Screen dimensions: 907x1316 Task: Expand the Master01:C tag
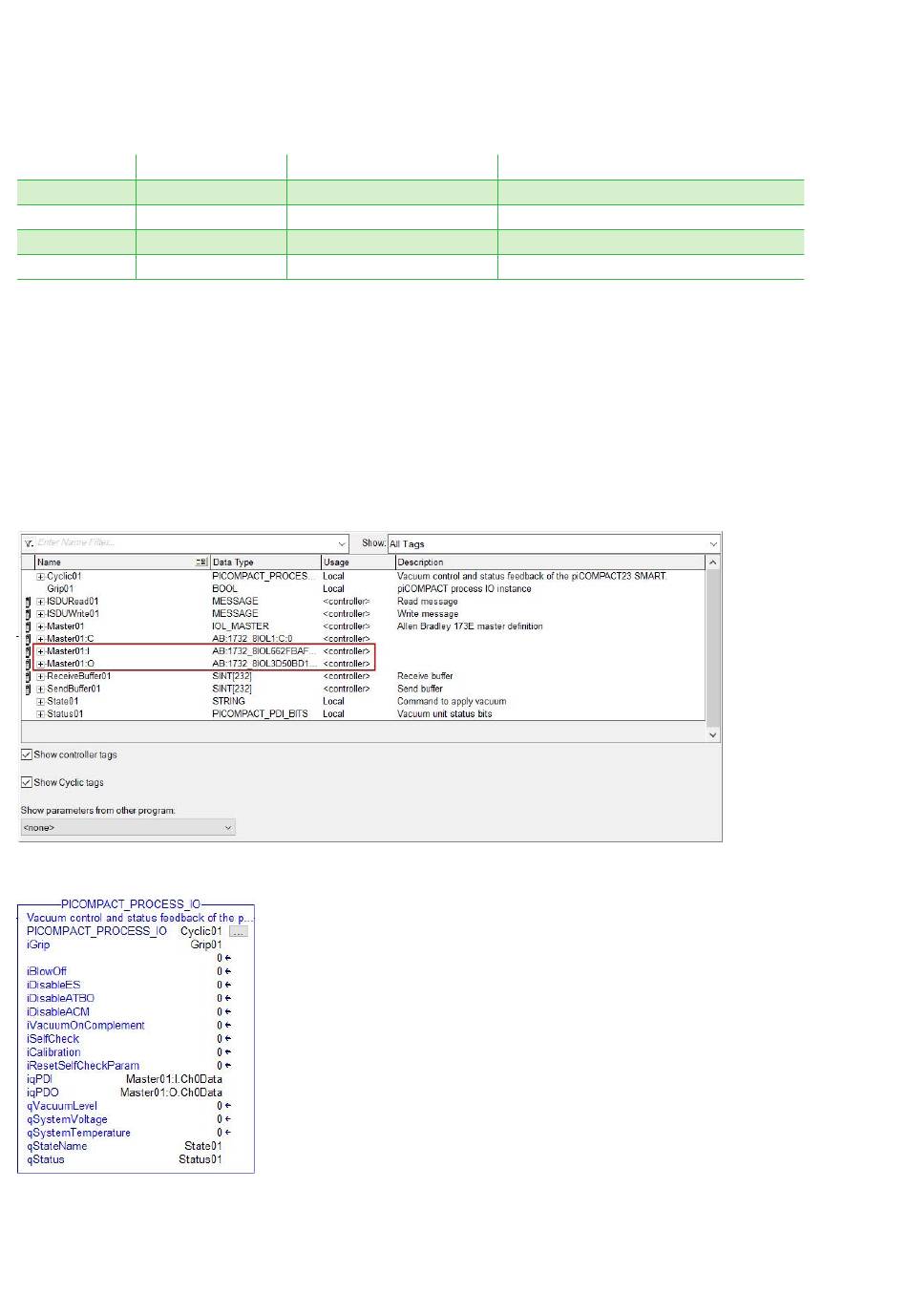coord(40,639)
